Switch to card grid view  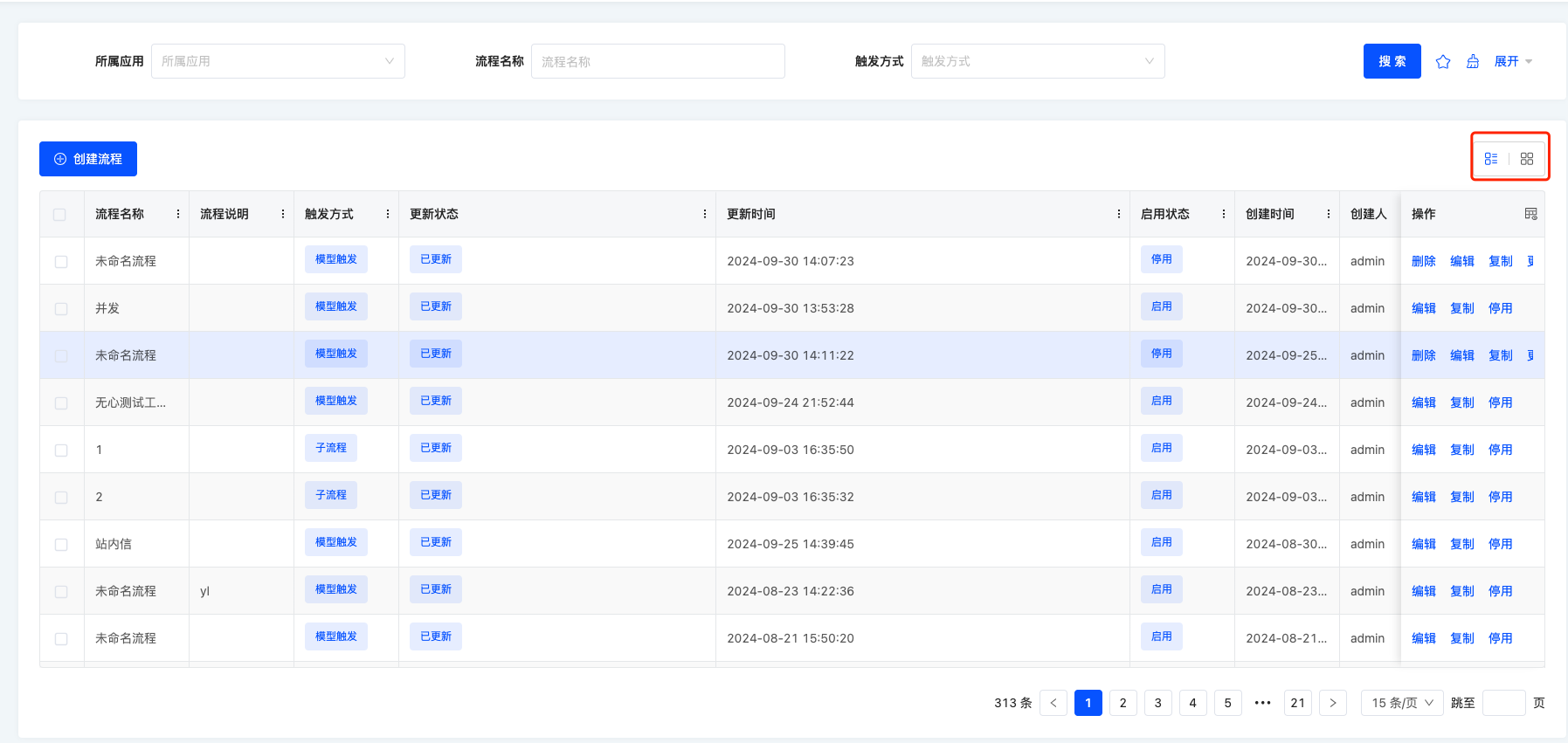[1527, 159]
